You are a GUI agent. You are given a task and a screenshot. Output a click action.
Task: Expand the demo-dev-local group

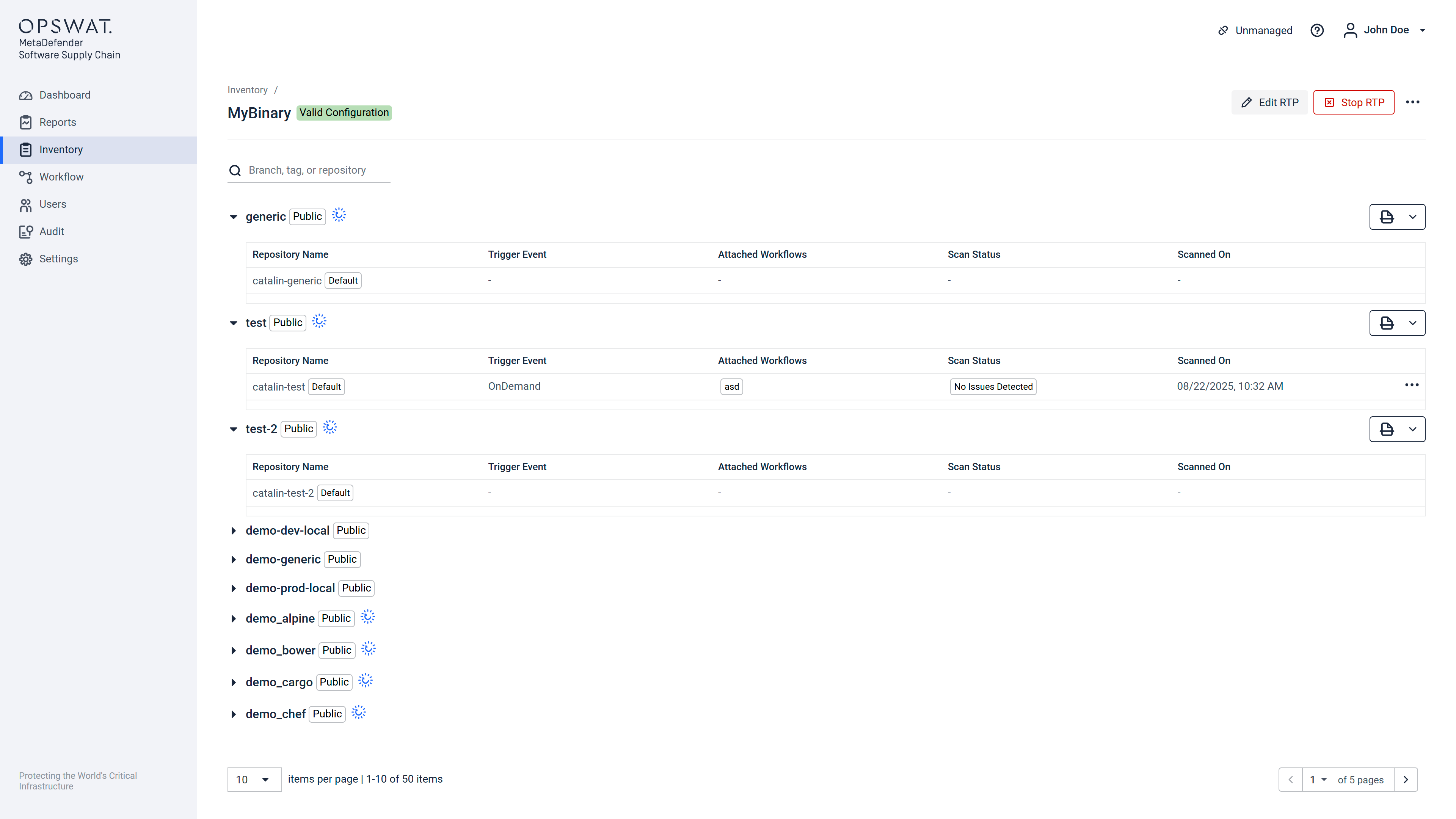[x=234, y=531]
